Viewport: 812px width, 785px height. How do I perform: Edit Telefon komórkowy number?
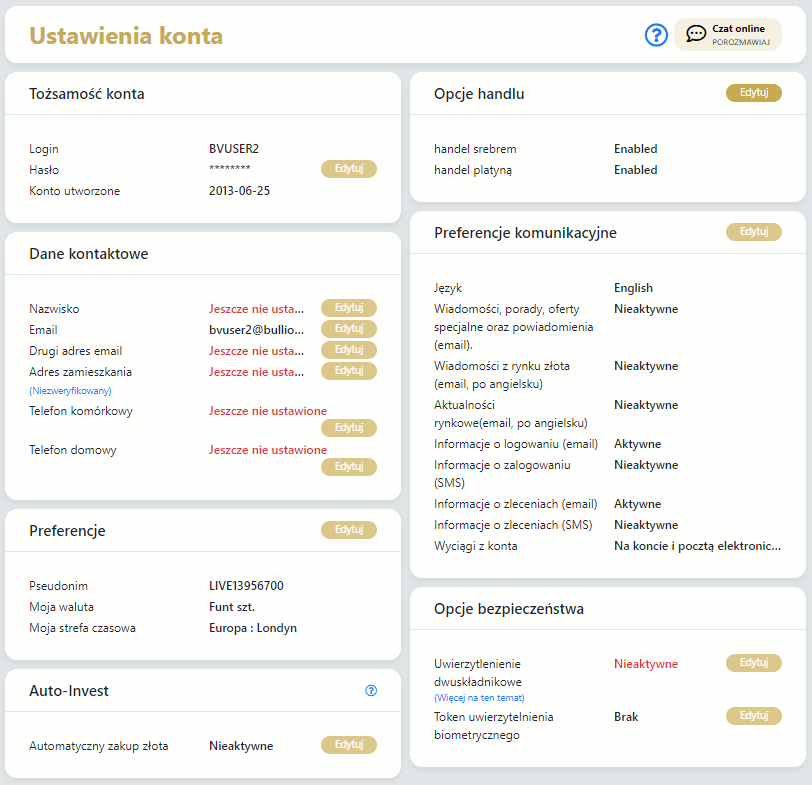pos(348,428)
